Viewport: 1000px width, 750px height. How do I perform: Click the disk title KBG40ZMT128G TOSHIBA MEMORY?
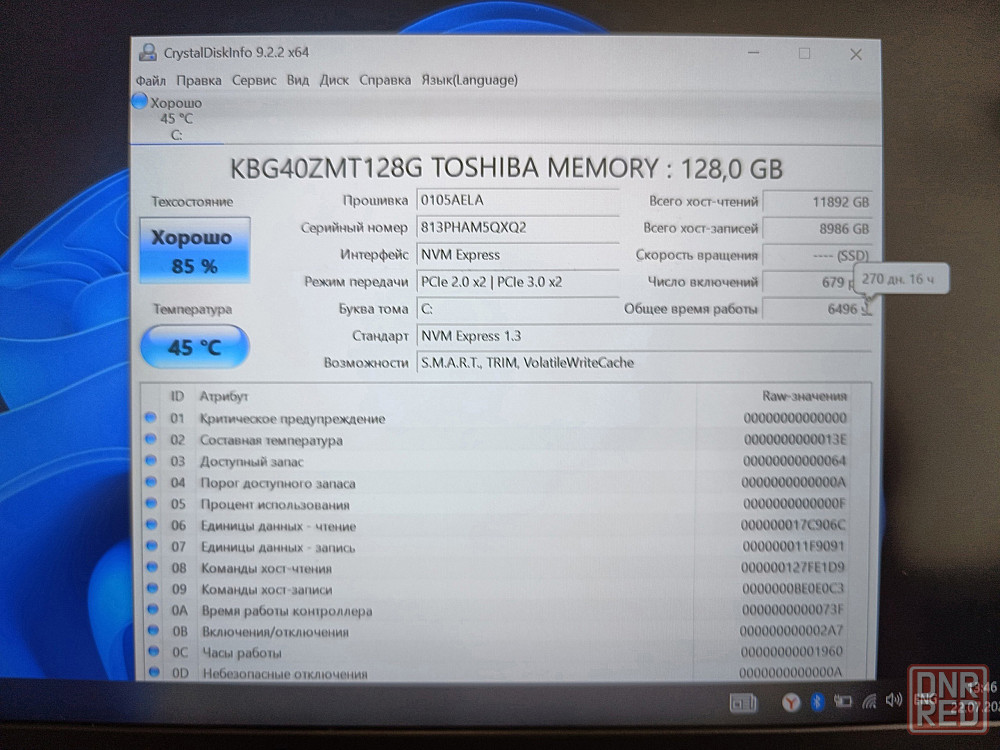506,169
